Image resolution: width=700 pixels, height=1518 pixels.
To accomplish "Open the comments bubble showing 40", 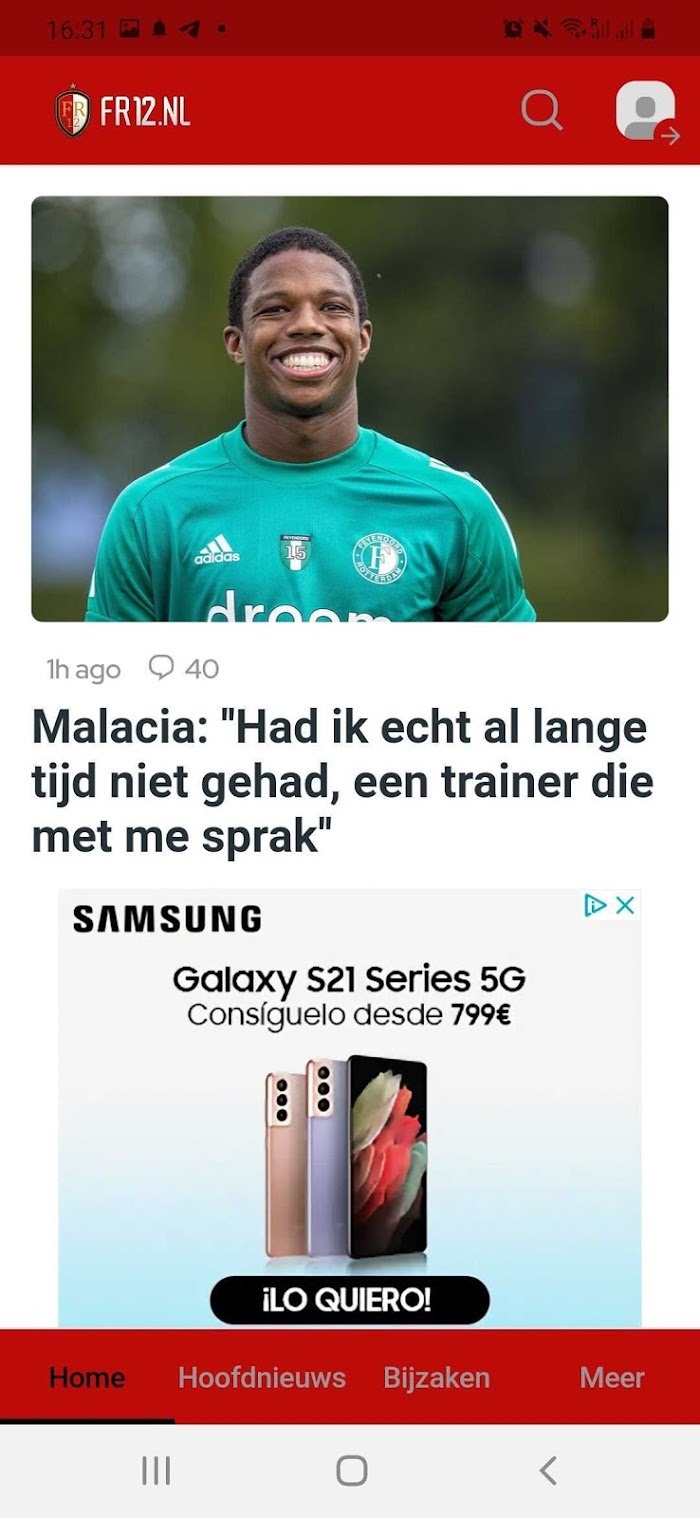I will 184,668.
